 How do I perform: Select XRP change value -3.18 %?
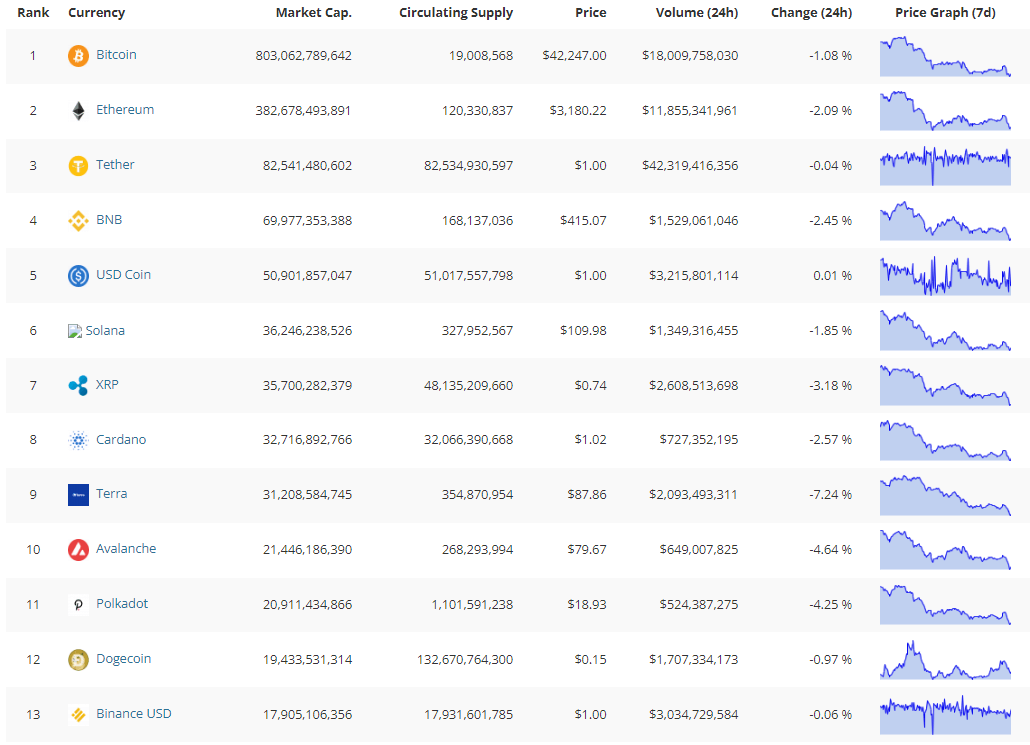click(x=830, y=386)
